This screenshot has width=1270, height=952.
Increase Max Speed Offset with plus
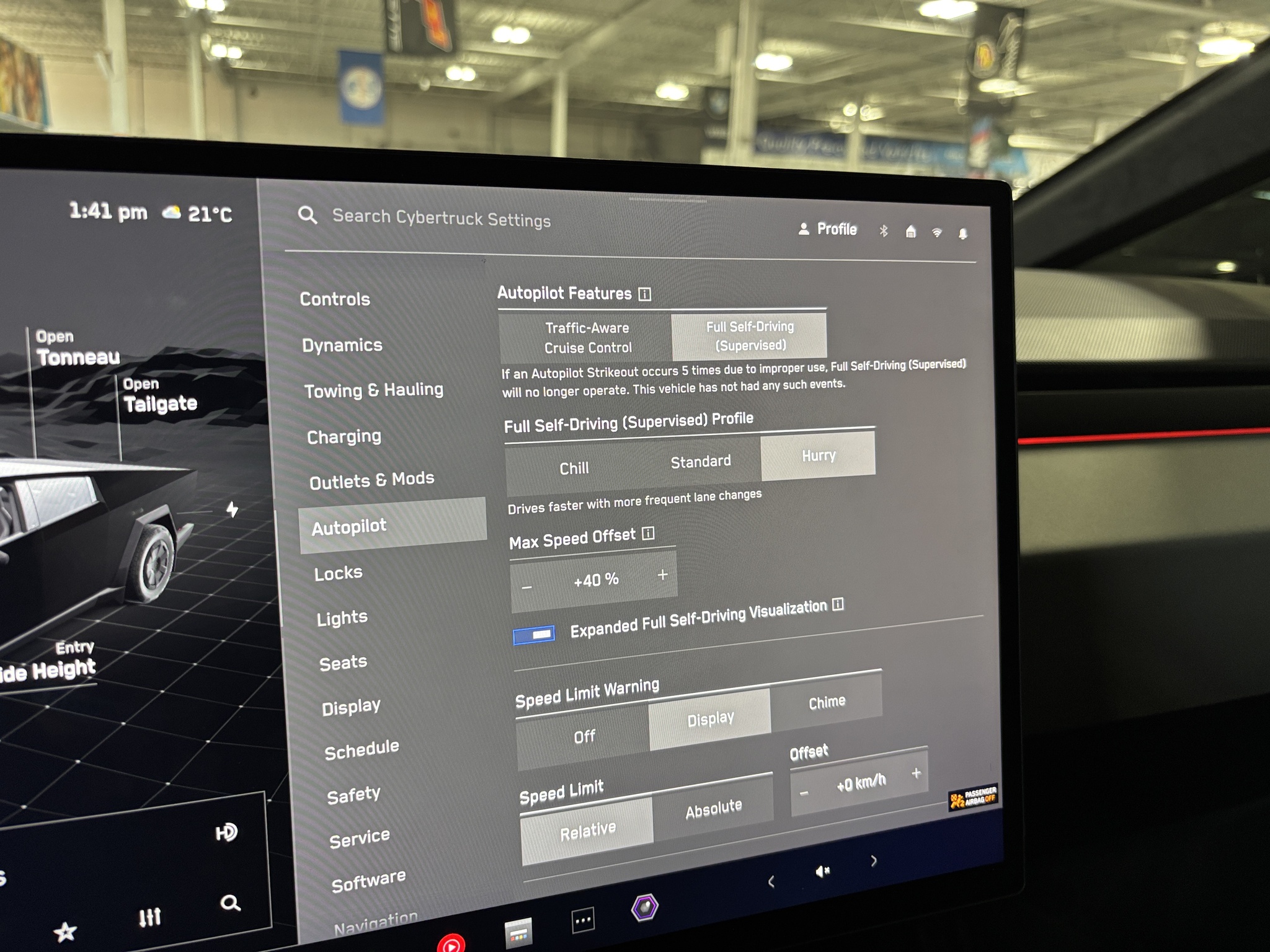[662, 575]
